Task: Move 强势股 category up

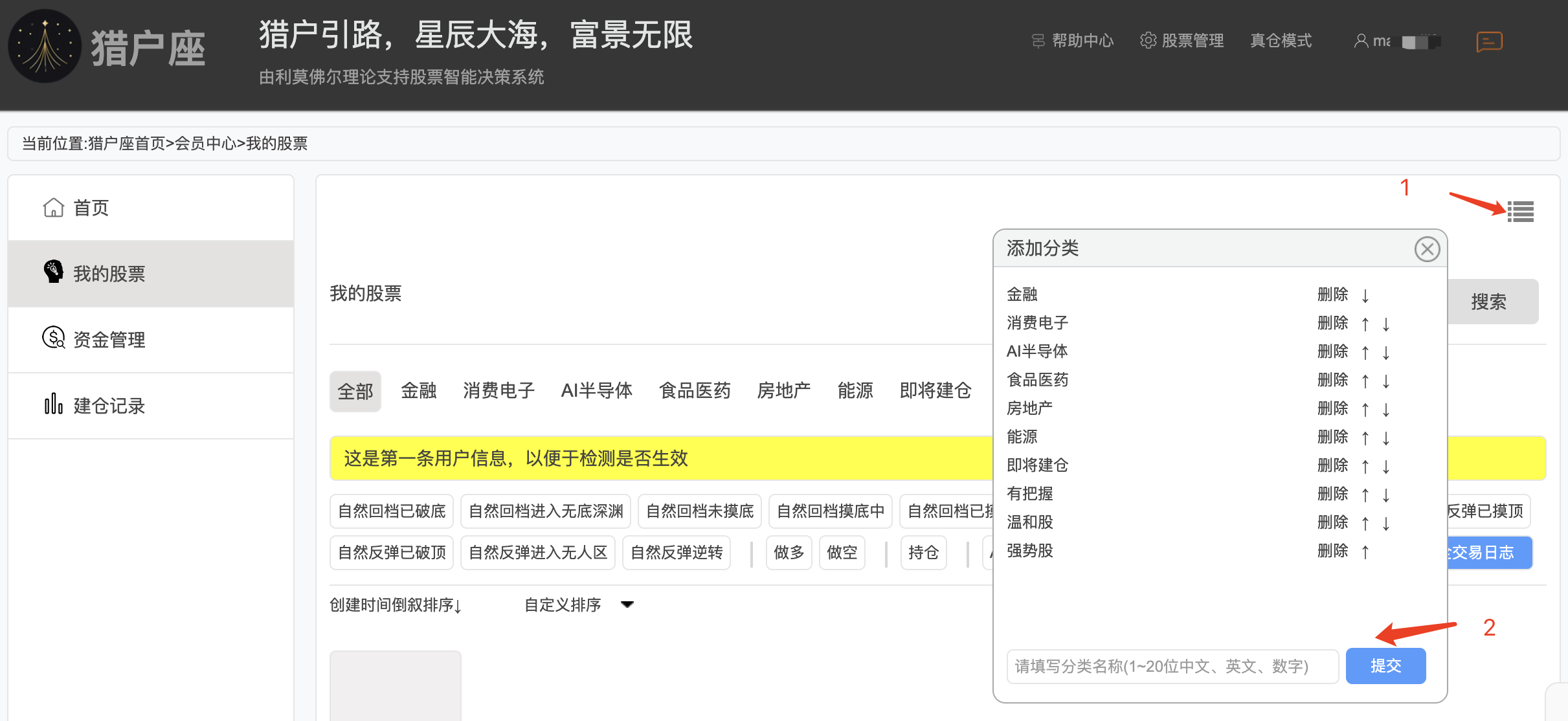Action: pos(1365,551)
